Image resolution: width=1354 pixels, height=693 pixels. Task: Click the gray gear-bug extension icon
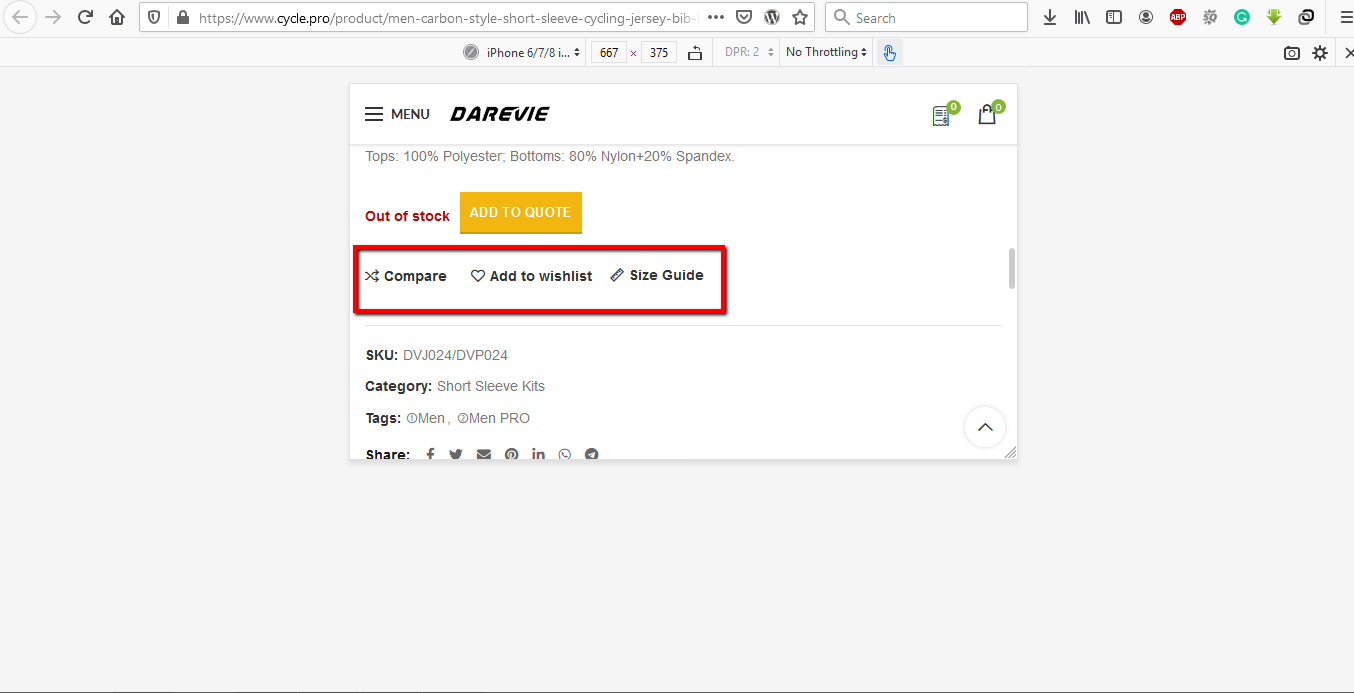[1210, 17]
